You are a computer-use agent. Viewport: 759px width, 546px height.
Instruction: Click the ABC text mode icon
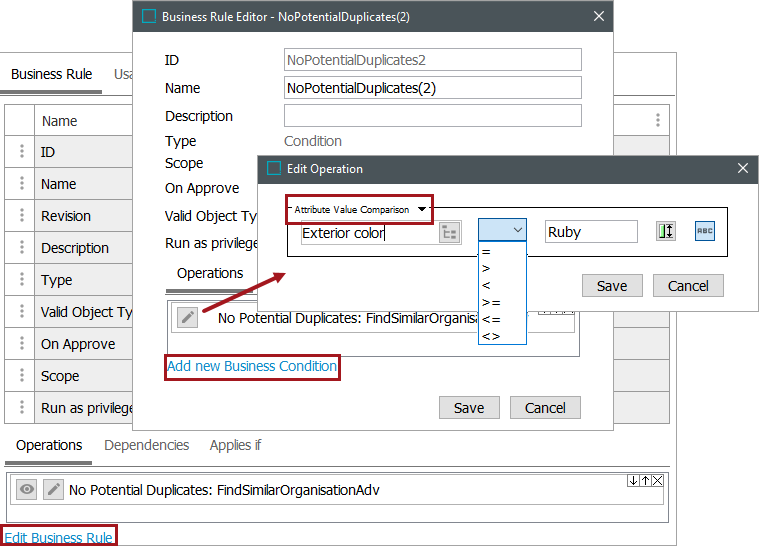pyautogui.click(x=705, y=231)
